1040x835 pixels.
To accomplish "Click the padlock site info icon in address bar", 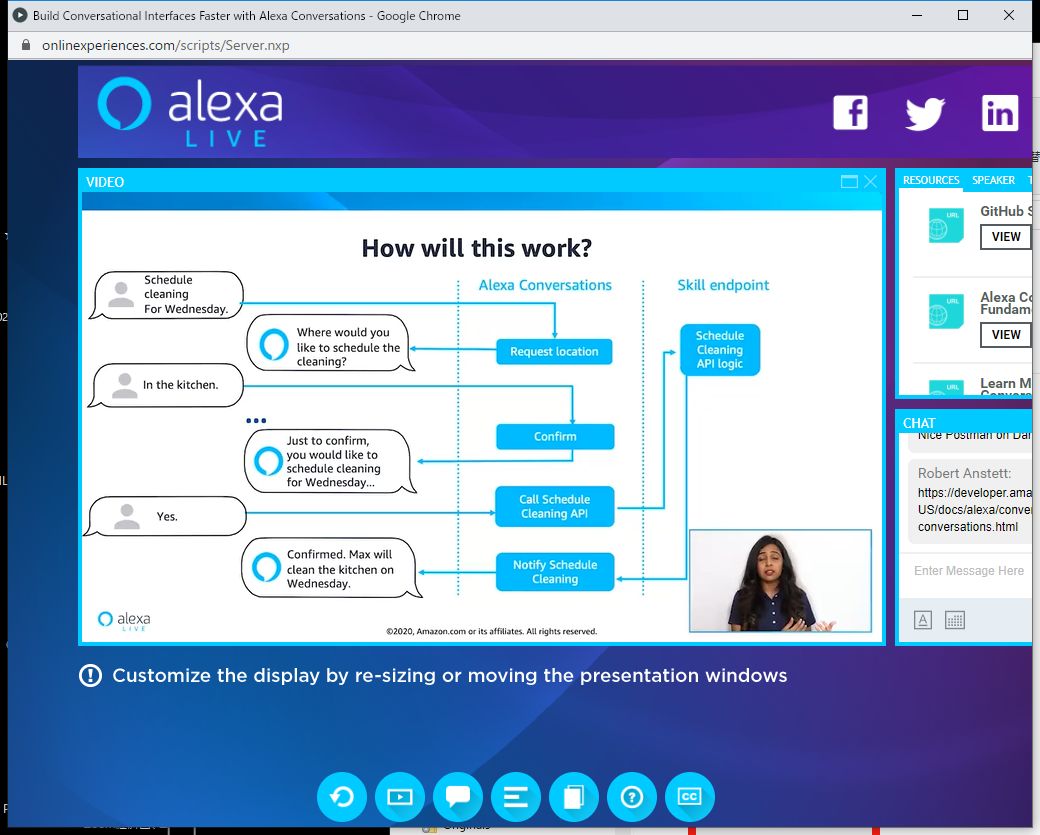I will pos(26,45).
